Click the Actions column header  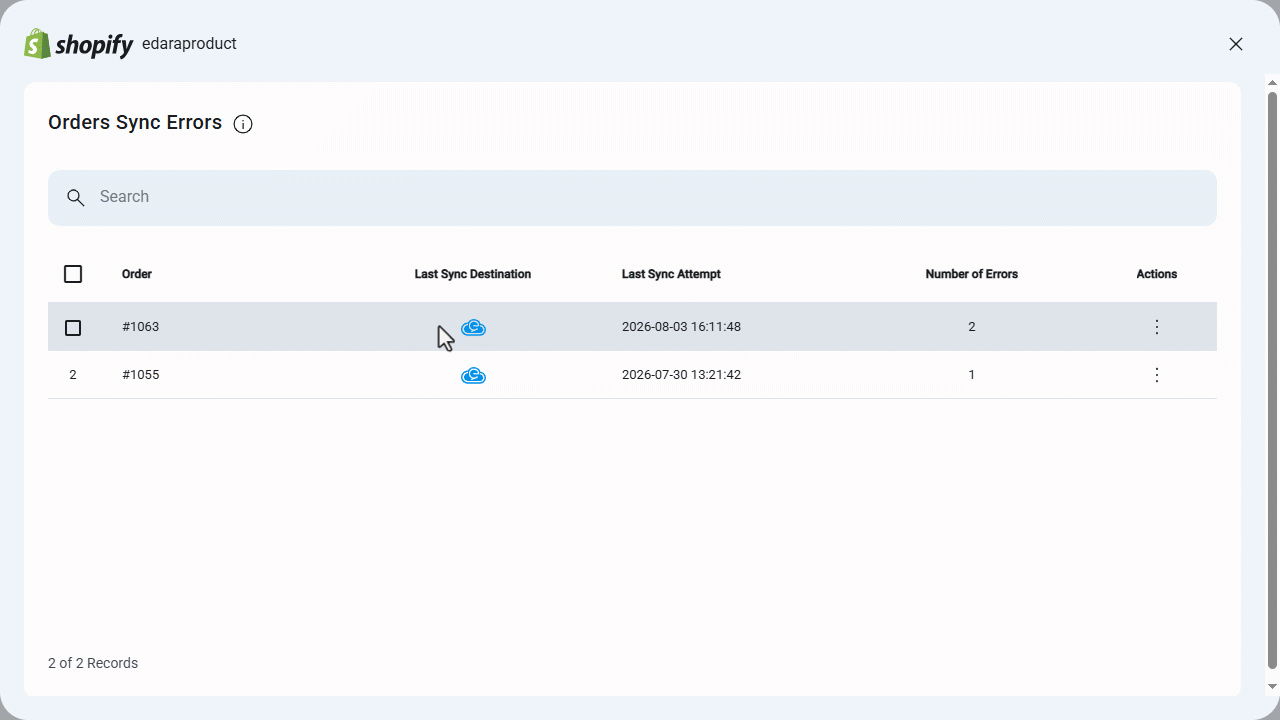pos(1157,274)
